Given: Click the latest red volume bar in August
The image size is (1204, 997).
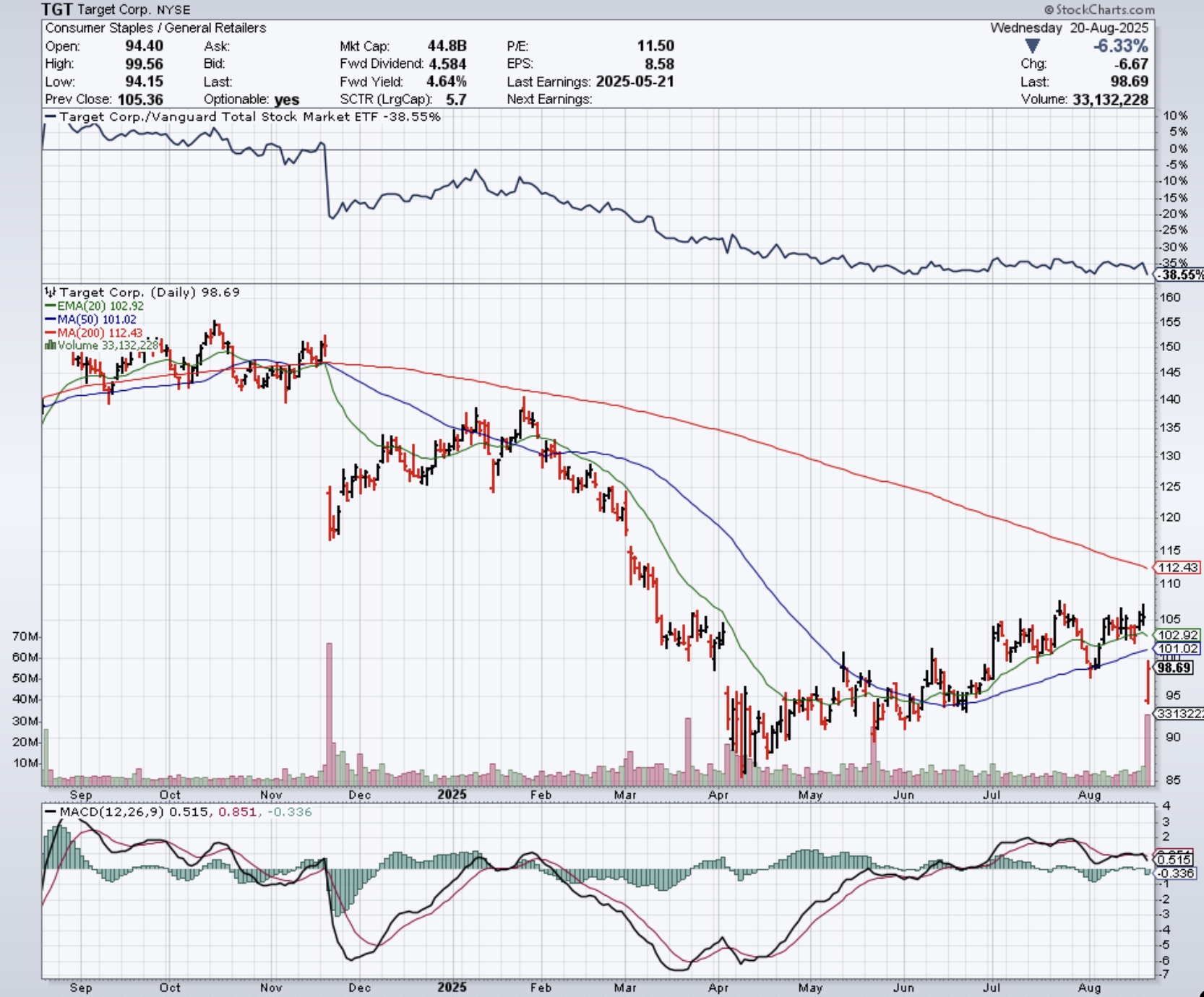Looking at the screenshot, I should point(1147,750).
